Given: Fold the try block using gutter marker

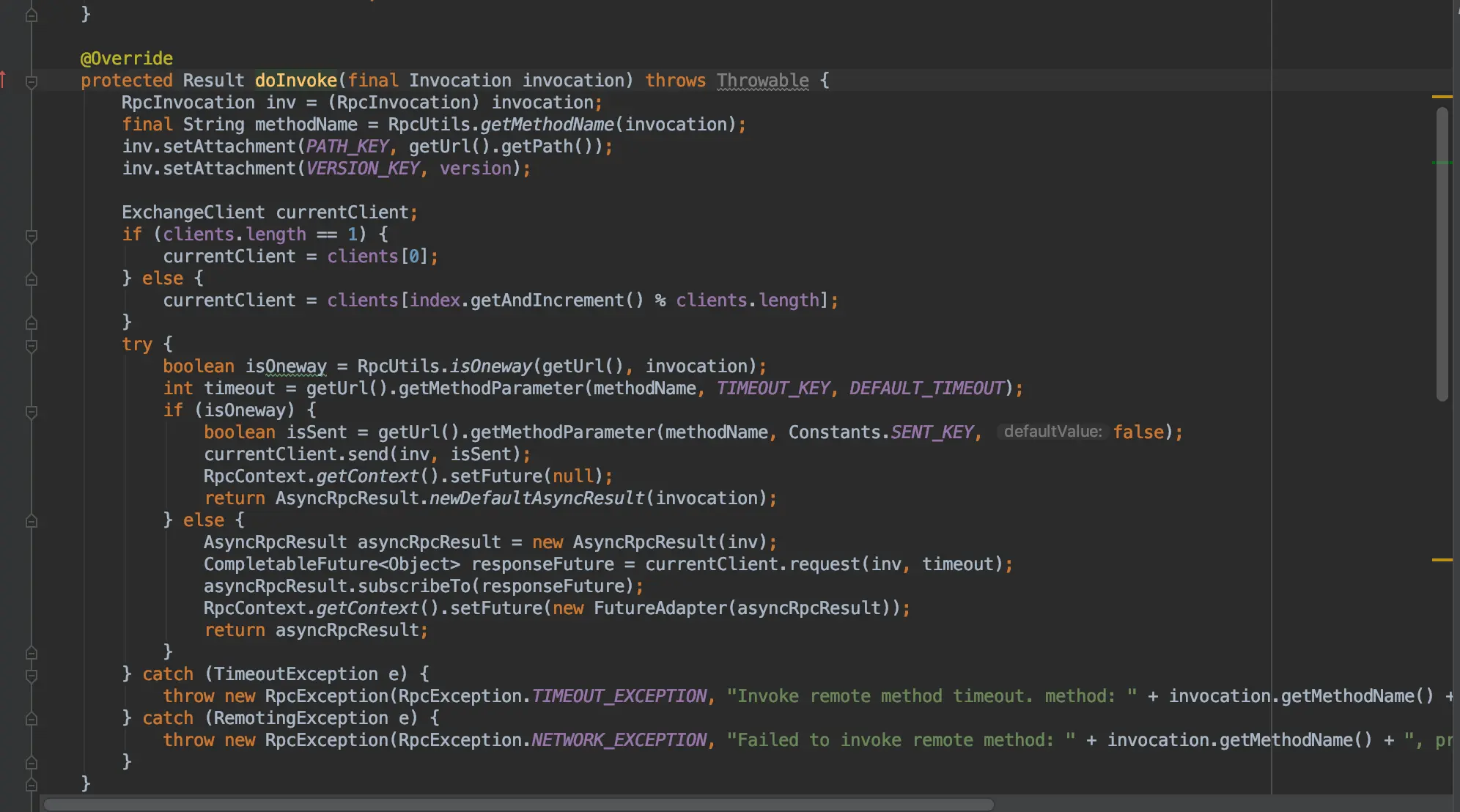Looking at the screenshot, I should [x=32, y=346].
